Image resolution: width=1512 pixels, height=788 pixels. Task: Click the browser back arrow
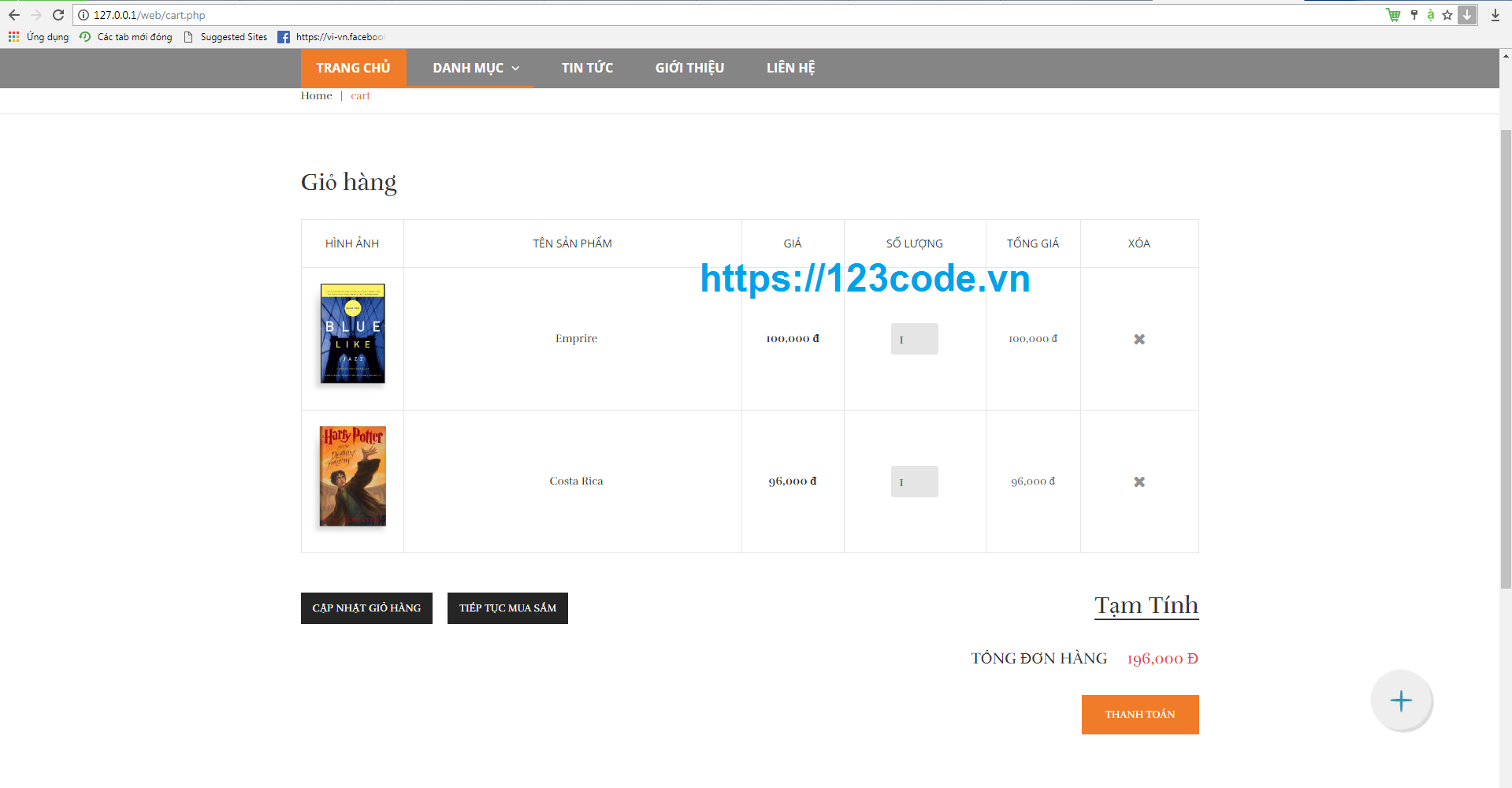13,14
